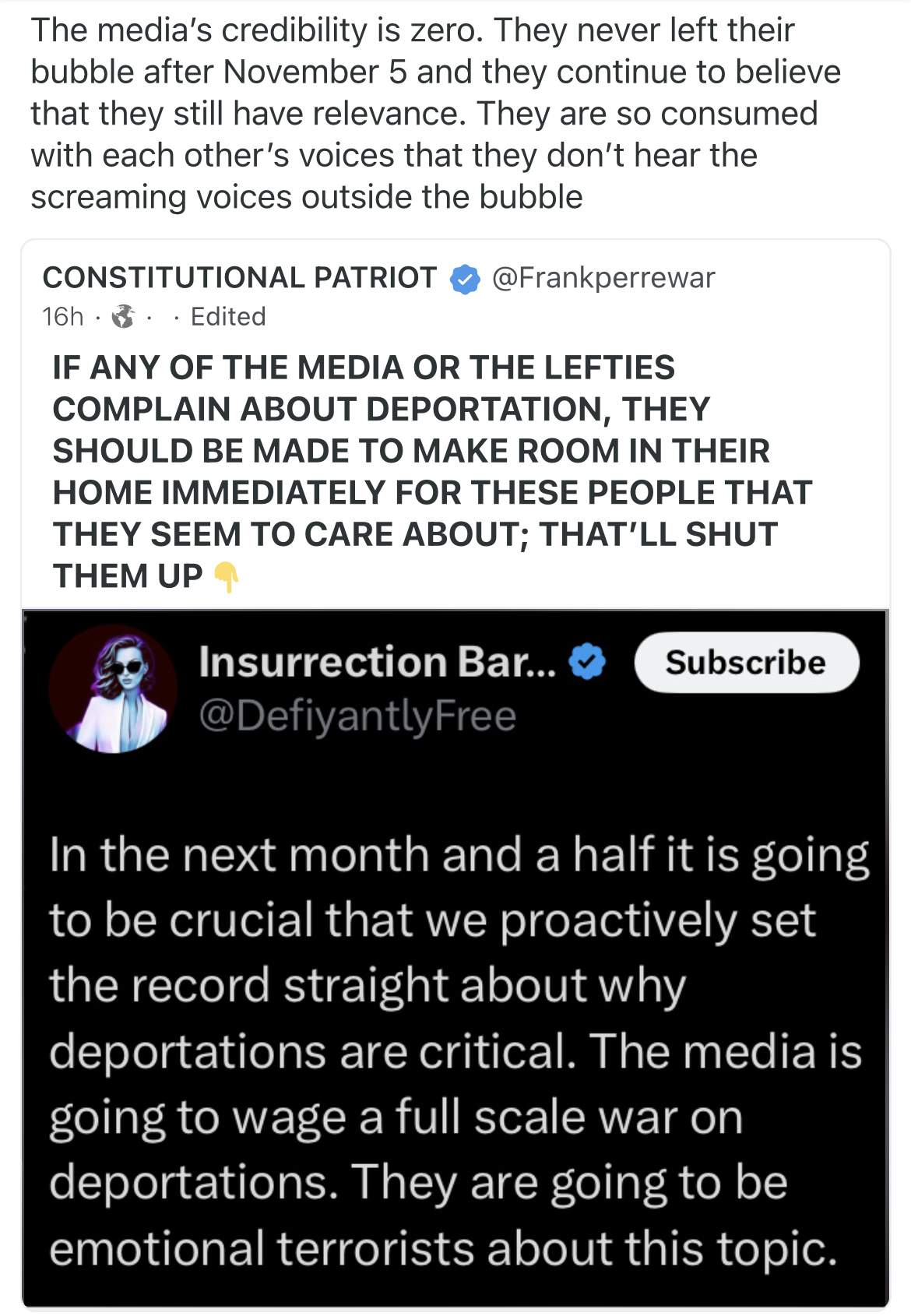Click the verified badge next to @Frankperrewar
911x1316 pixels.
463,277
